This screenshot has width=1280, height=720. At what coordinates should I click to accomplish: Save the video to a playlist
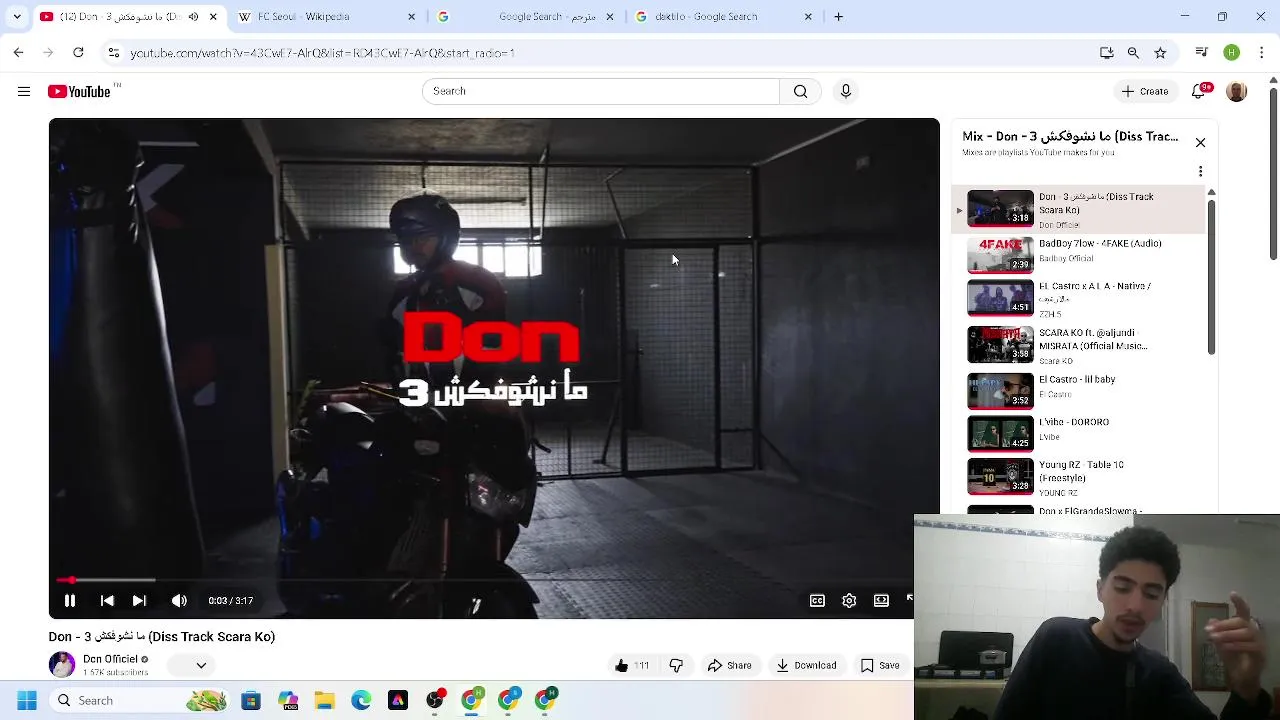tap(880, 665)
